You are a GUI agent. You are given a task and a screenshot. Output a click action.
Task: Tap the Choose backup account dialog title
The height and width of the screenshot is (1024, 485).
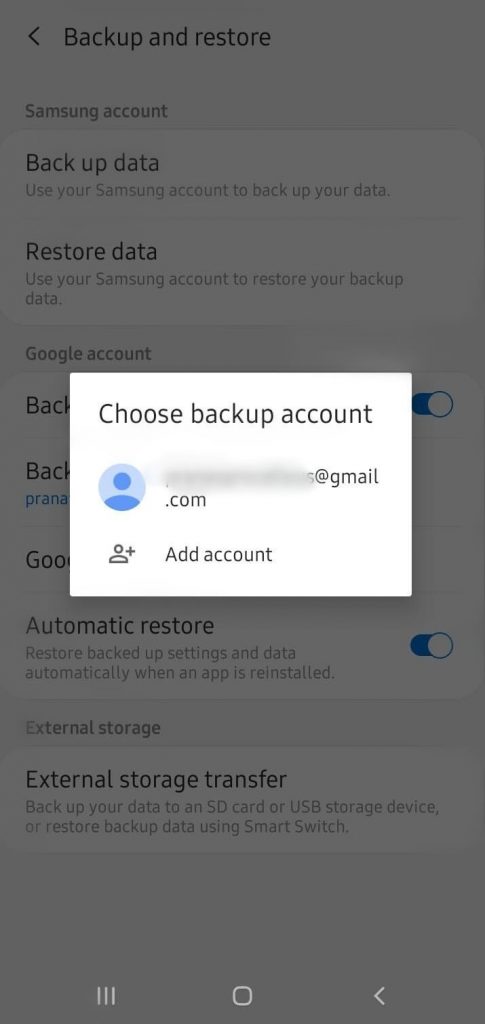tap(235, 413)
